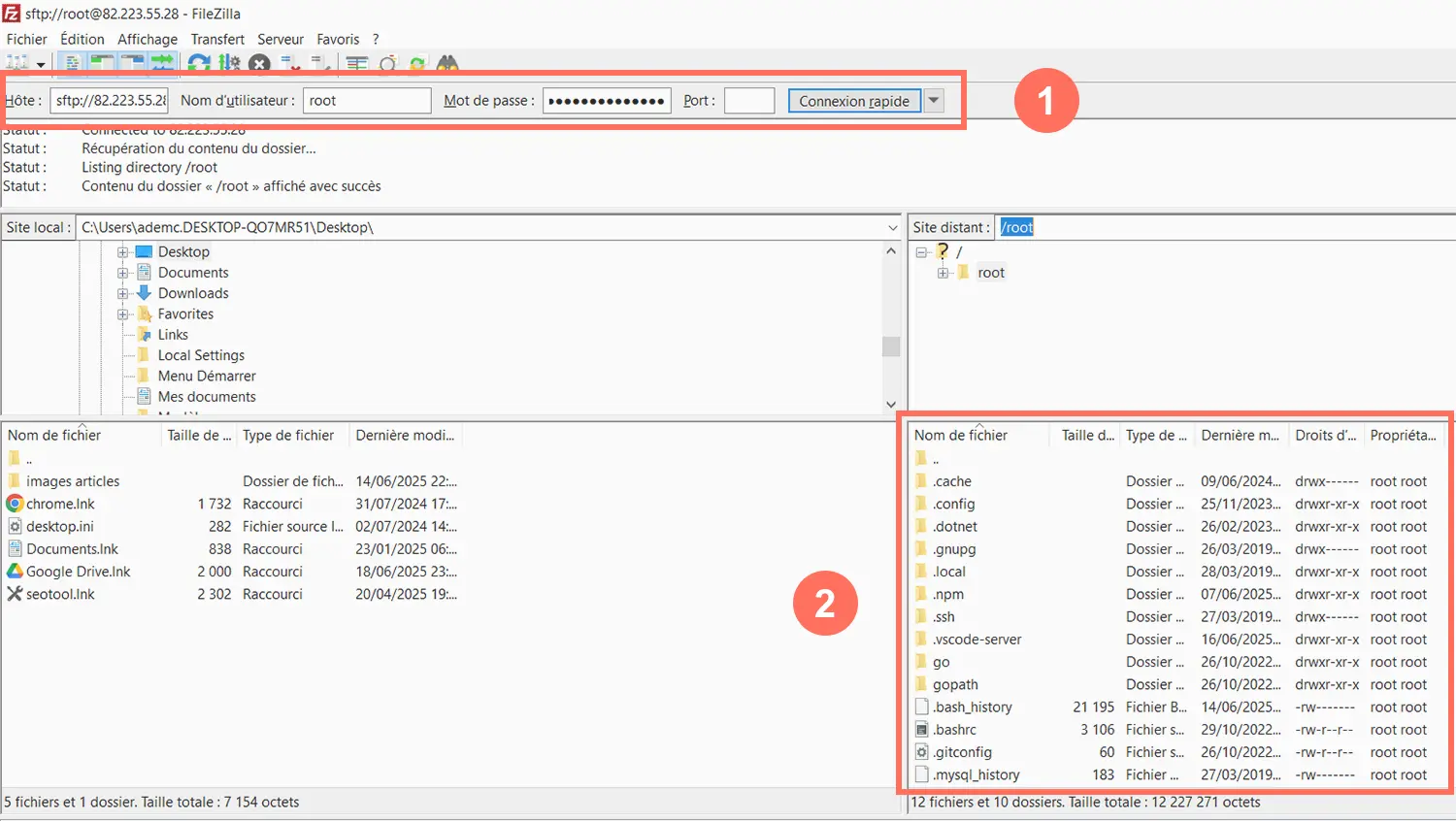Sort remote files by Propriétaire column

click(1404, 436)
